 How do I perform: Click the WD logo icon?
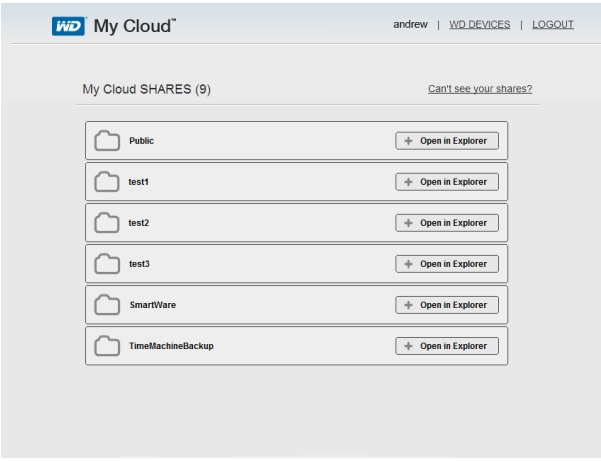(69, 26)
